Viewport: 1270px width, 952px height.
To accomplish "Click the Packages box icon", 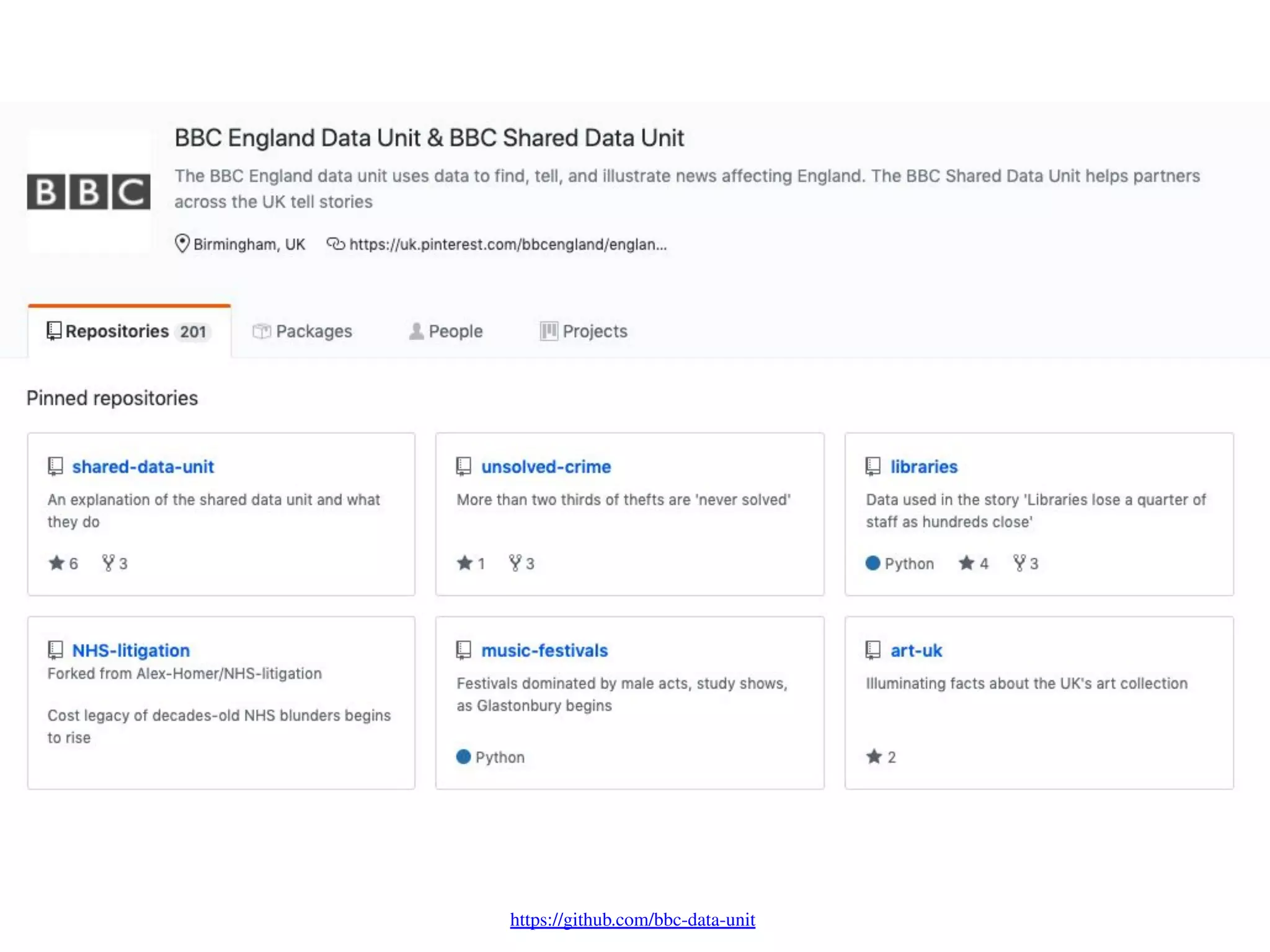I will tap(262, 332).
